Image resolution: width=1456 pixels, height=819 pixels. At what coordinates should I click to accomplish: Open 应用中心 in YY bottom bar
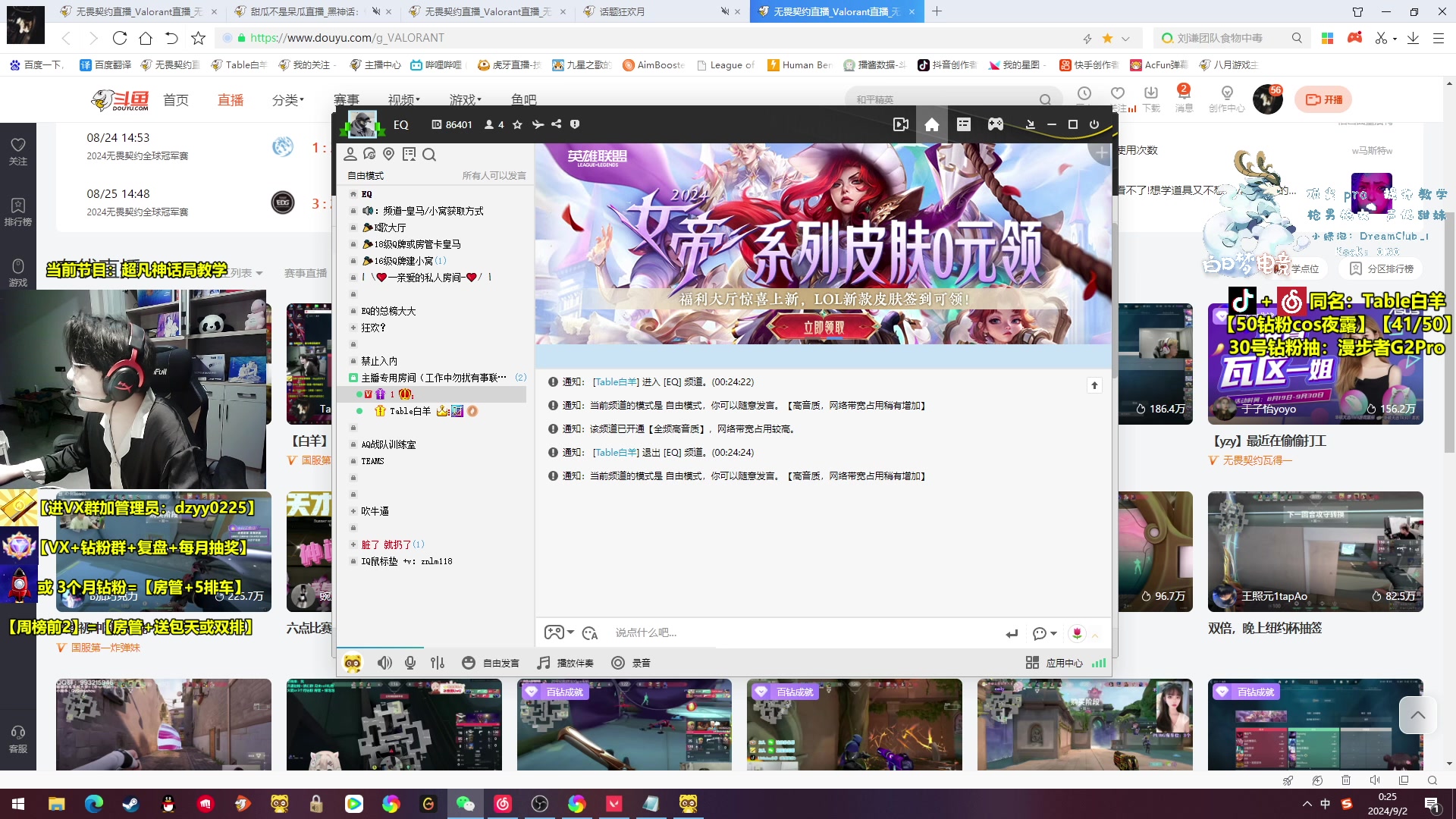click(x=1054, y=663)
